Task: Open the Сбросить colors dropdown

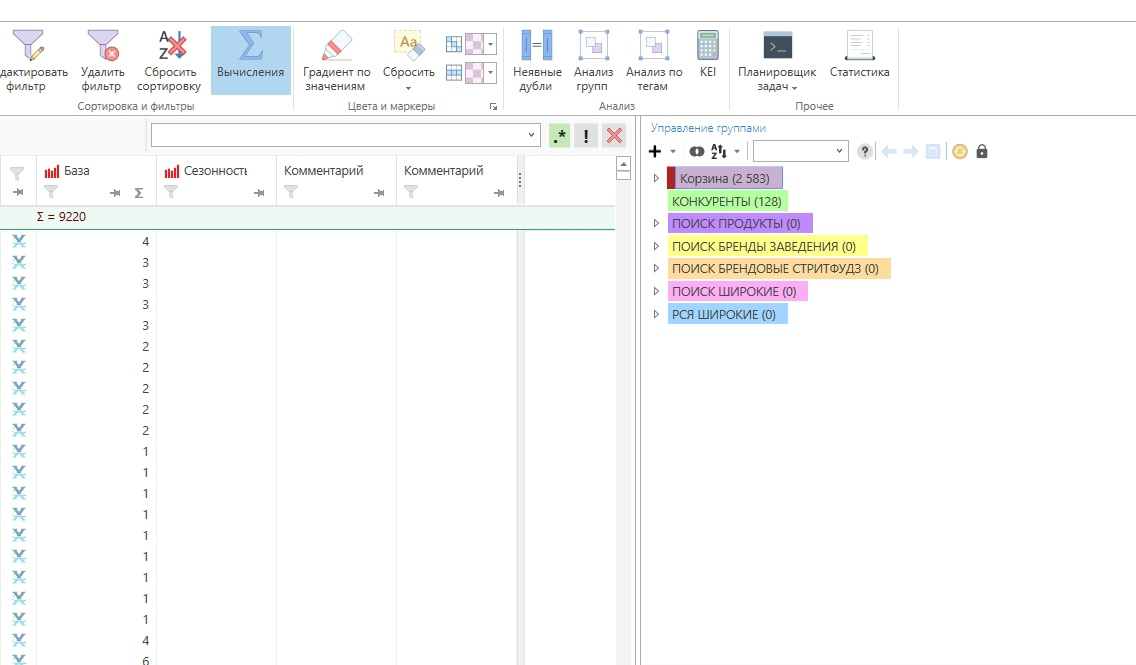Action: (x=409, y=61)
